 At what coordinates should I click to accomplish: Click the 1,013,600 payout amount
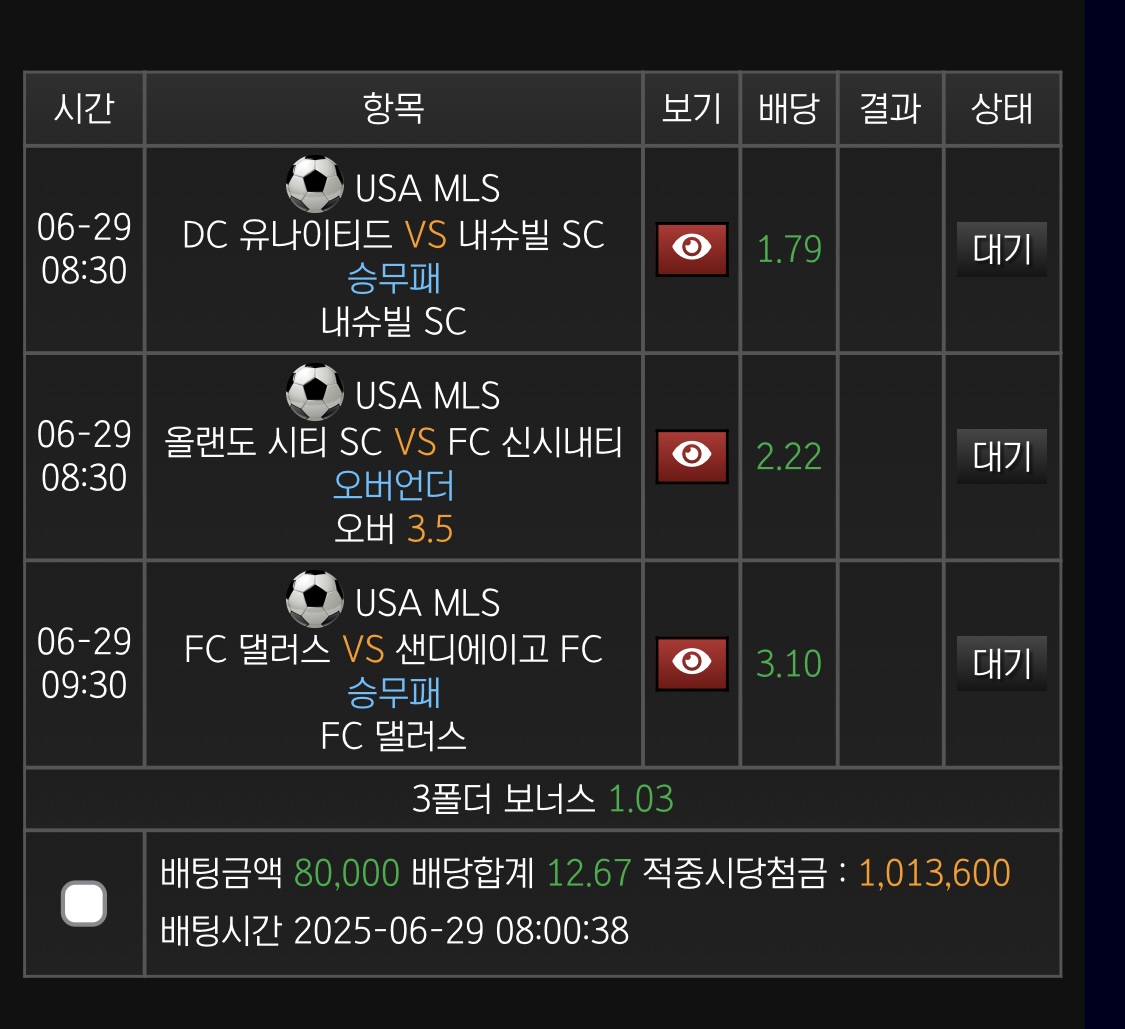click(x=934, y=873)
